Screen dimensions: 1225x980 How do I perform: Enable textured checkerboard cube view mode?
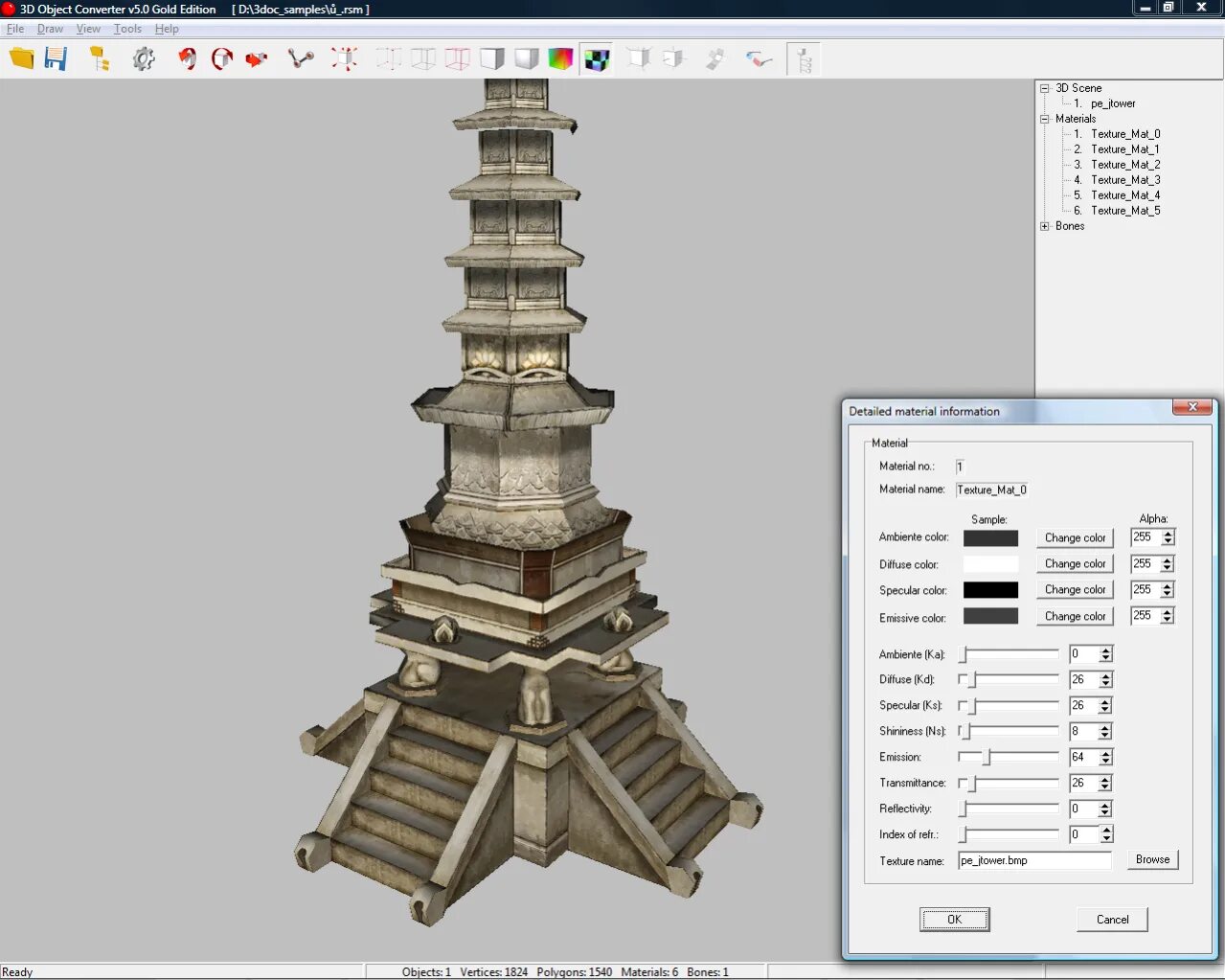tap(597, 59)
